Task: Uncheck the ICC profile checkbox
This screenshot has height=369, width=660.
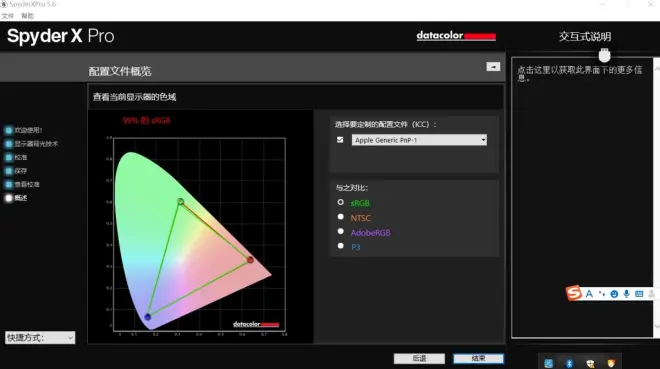Action: pyautogui.click(x=340, y=140)
